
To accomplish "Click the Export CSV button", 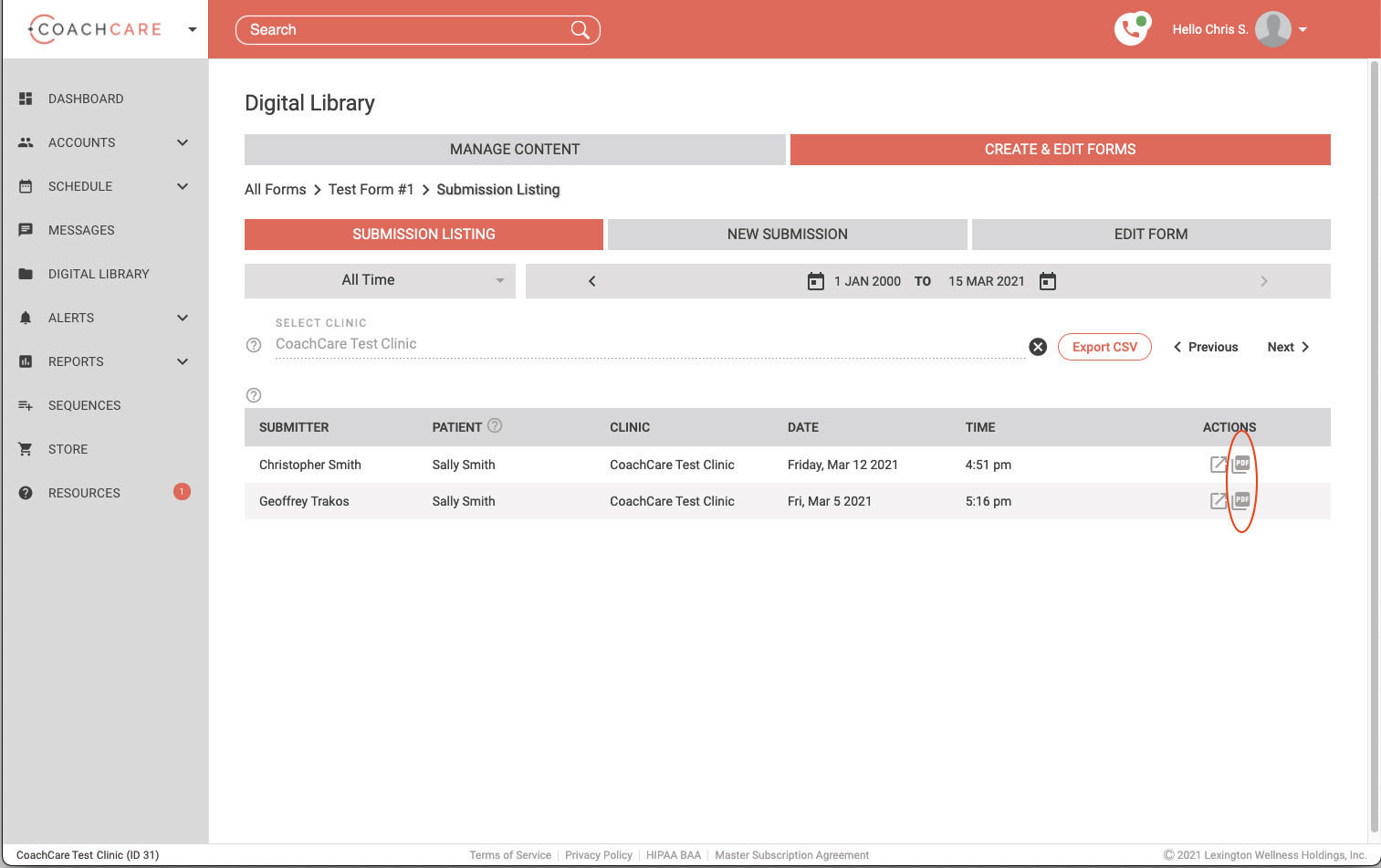I will pyautogui.click(x=1104, y=347).
